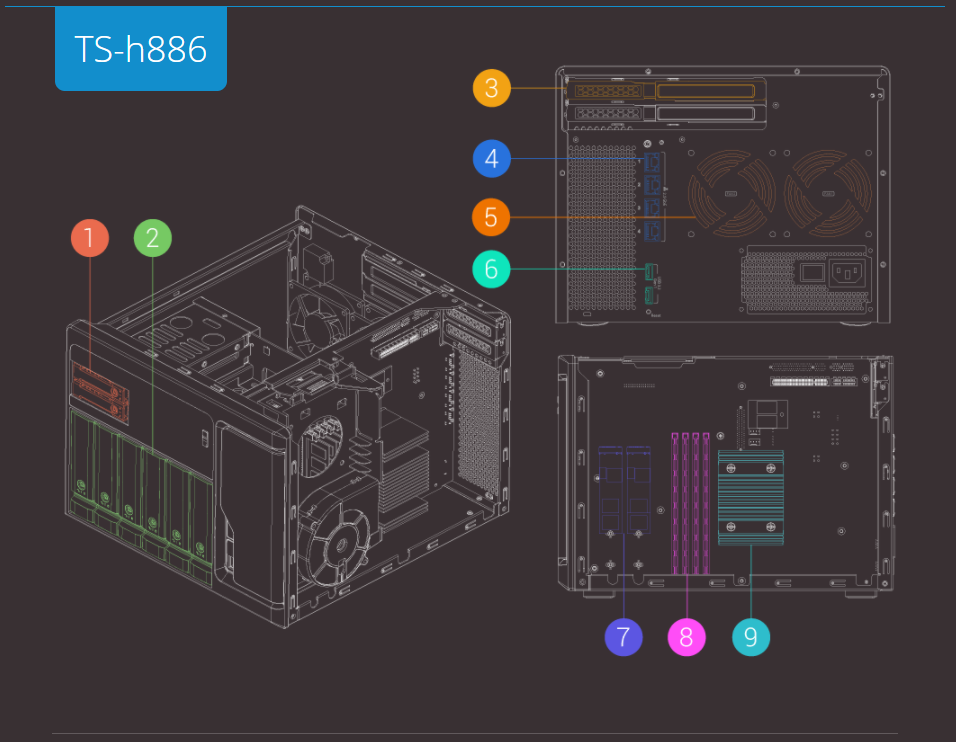The width and height of the screenshot is (956, 742).
Task: Select the yellow number 3 callout circle
Action: (491, 88)
